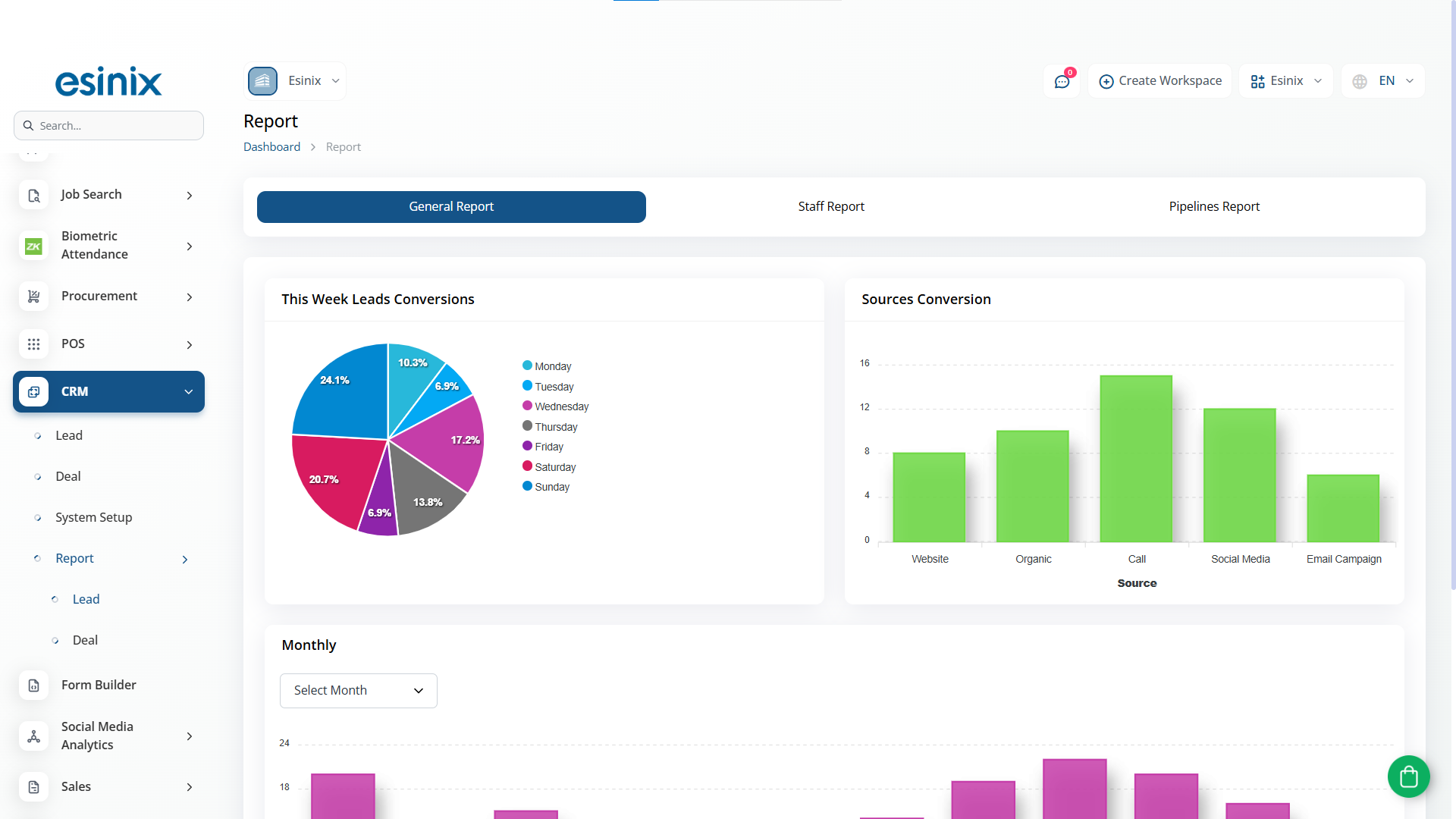The height and width of the screenshot is (819, 1456).
Task: Click the plus icon in Create Workspace
Action: coord(1106,81)
